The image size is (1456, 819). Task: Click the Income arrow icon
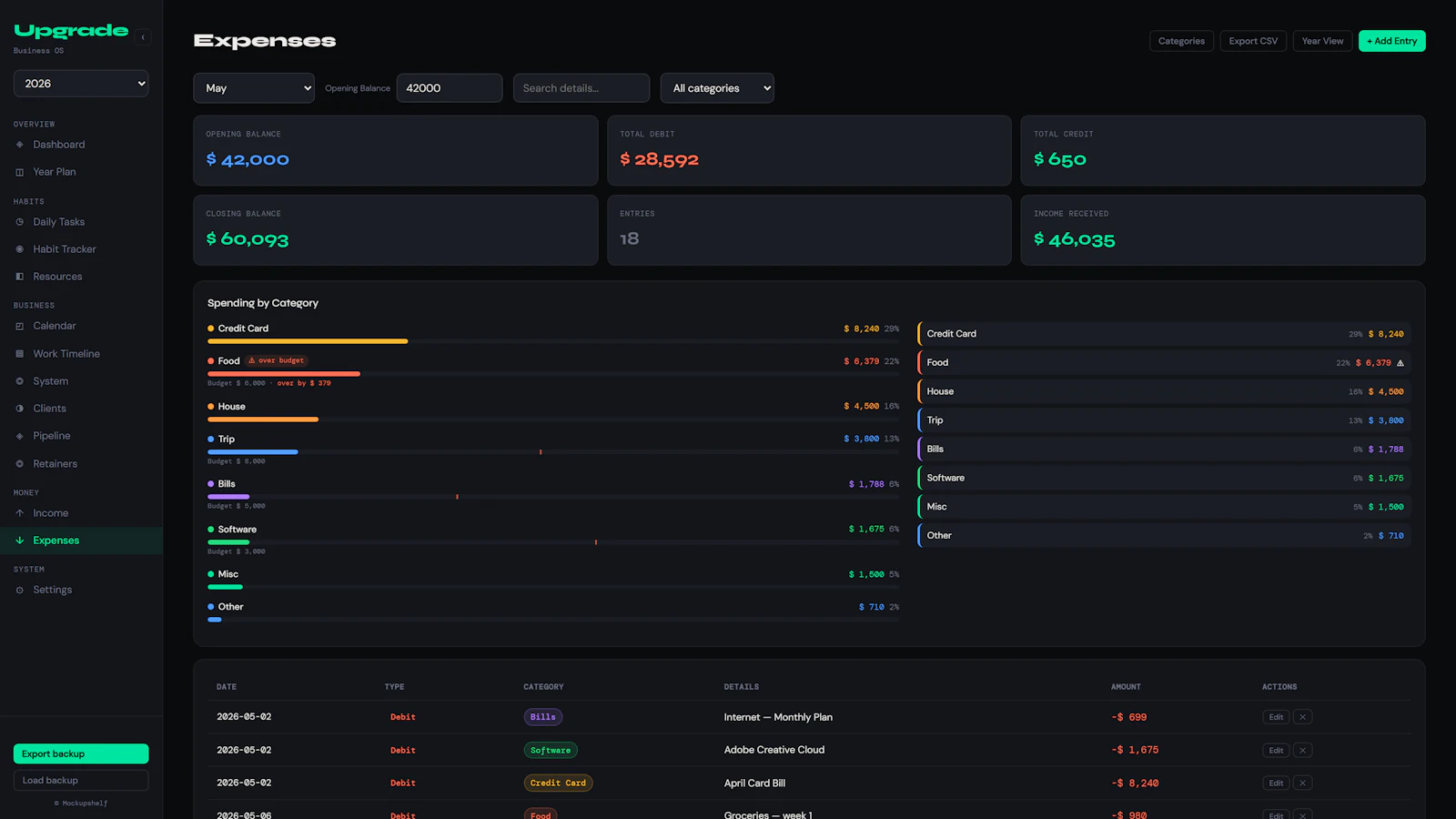[20, 513]
